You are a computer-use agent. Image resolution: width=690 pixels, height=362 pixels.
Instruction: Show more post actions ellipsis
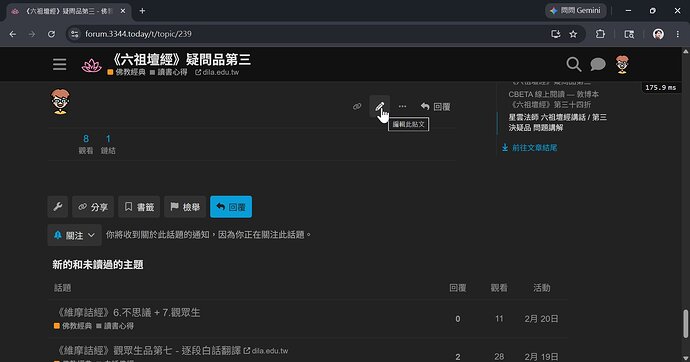tap(402, 106)
